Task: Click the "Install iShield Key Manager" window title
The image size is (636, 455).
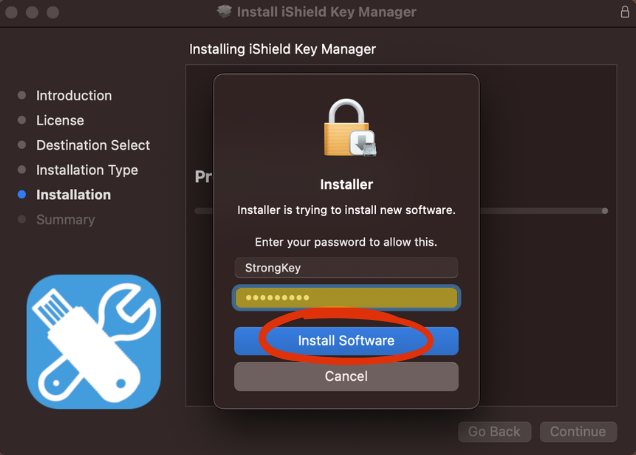Action: tap(327, 12)
